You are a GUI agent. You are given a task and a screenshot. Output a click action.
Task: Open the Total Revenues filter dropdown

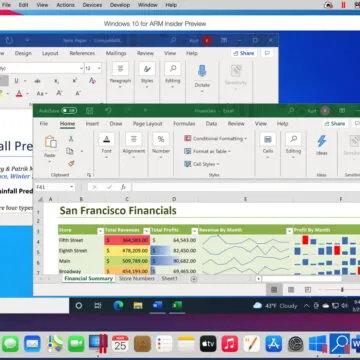pyautogui.click(x=146, y=231)
